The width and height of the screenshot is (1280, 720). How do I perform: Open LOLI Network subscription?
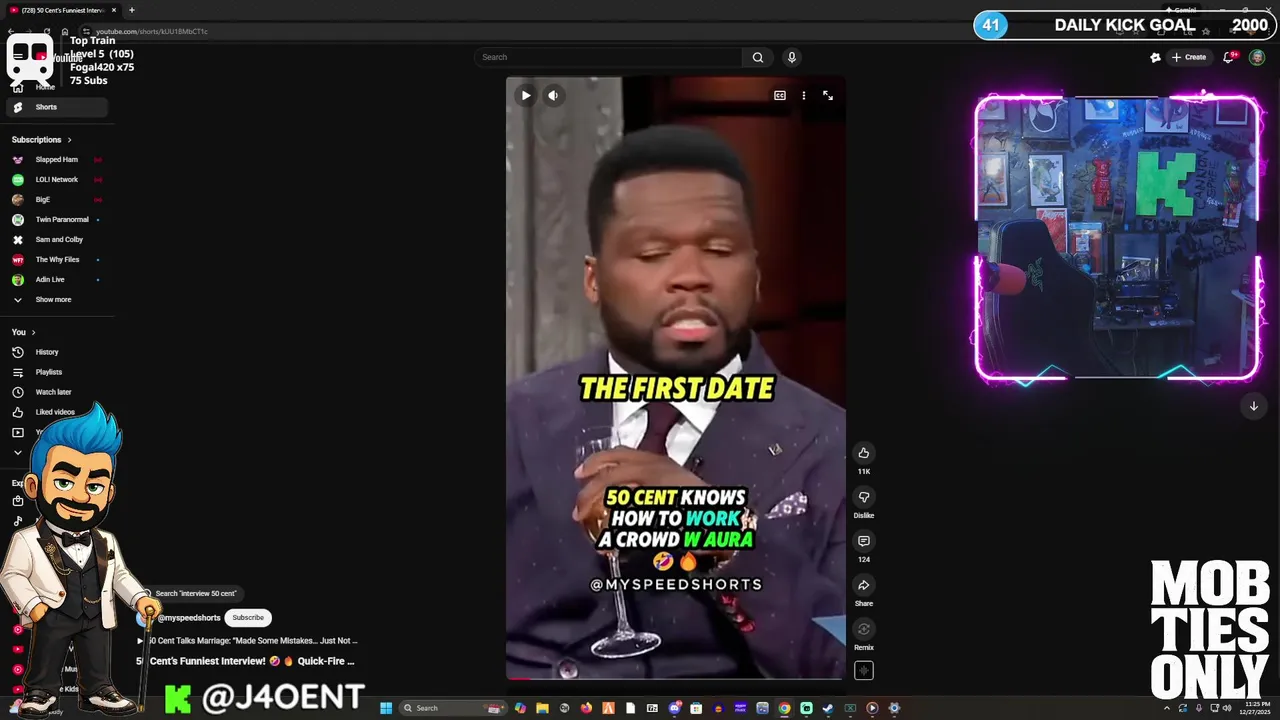(x=58, y=180)
